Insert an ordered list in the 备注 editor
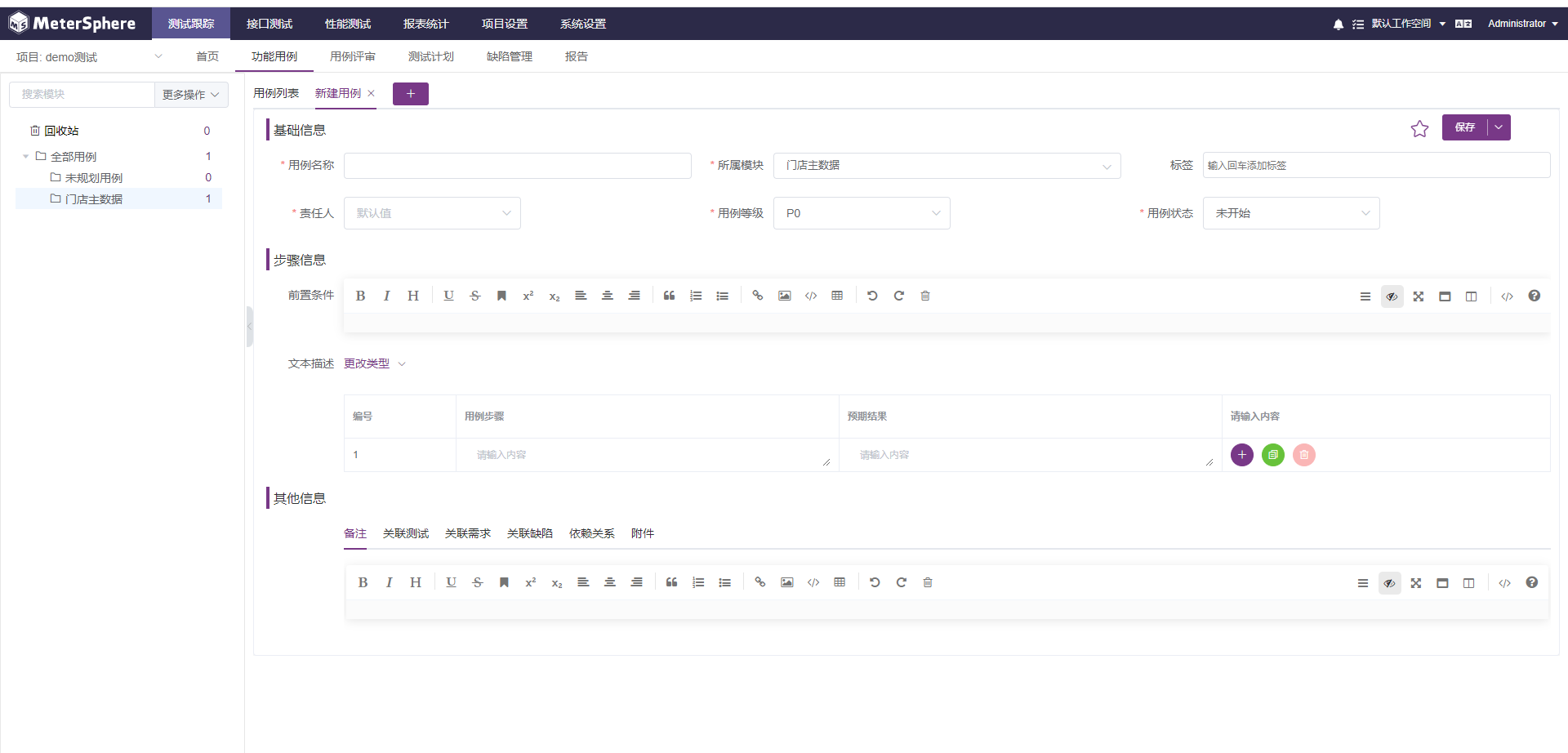Viewport: 1568px width, 753px height. click(698, 582)
